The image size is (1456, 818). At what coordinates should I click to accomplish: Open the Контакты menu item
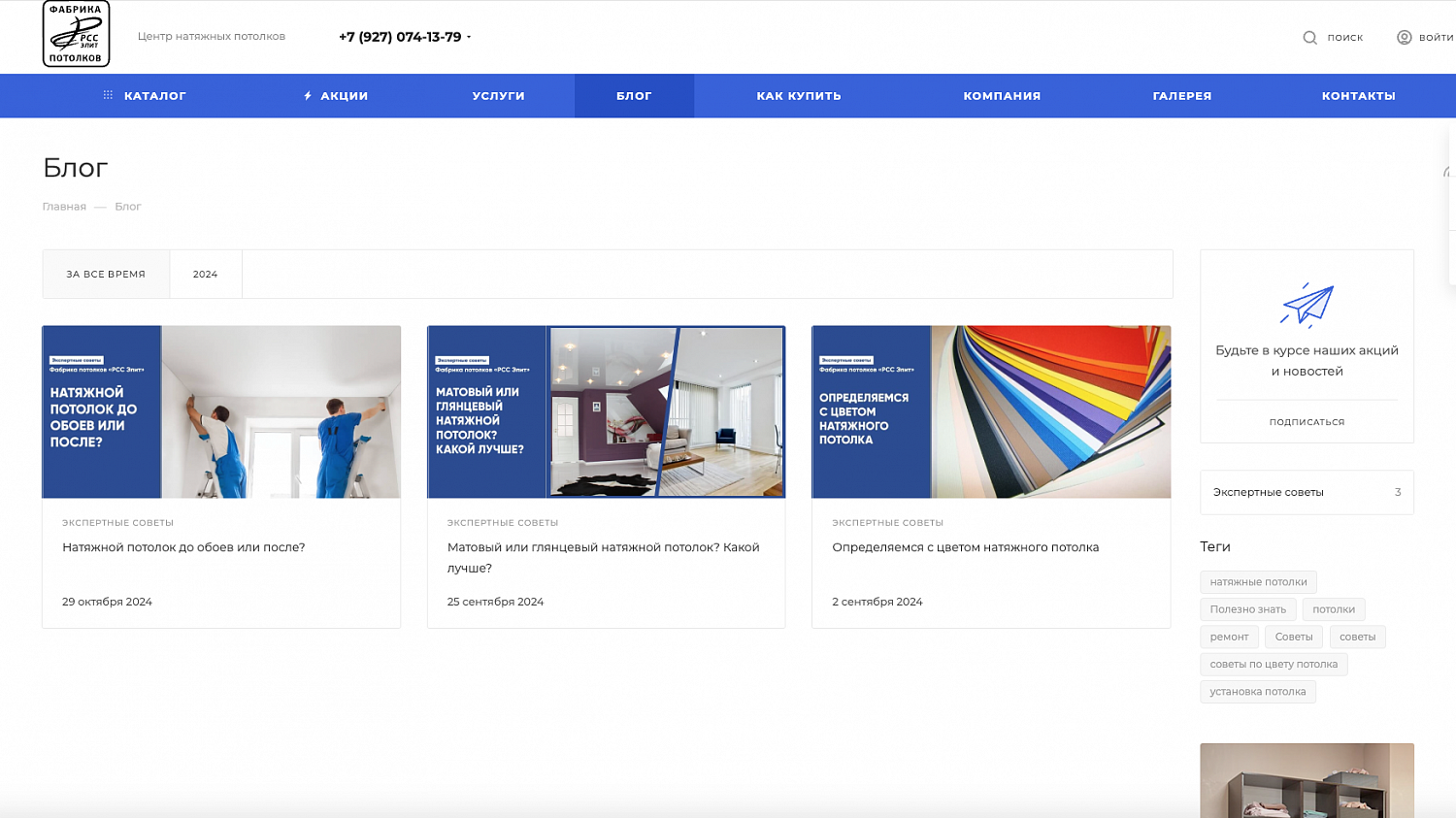click(1359, 96)
